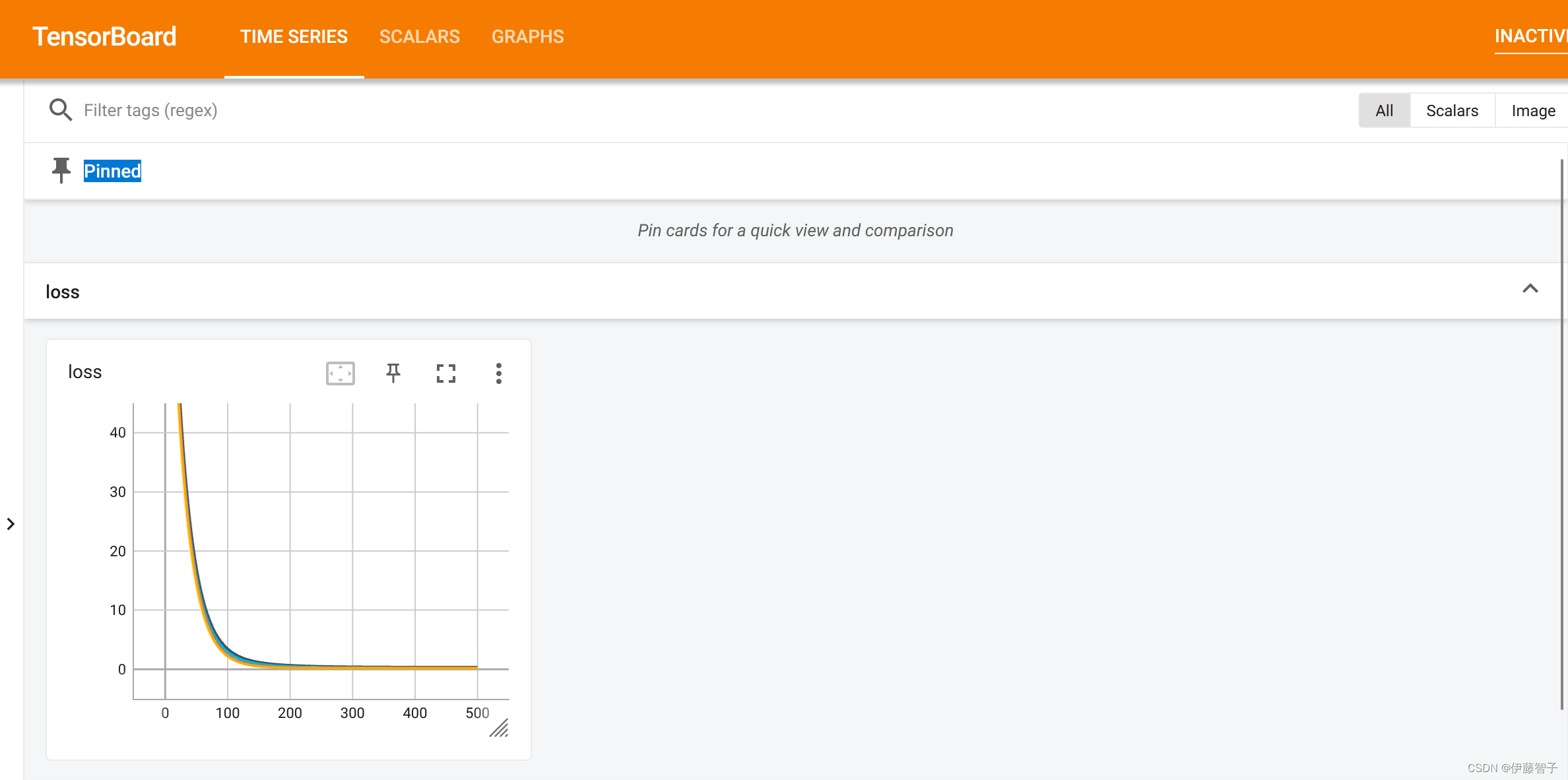Select the TIME SERIES tab

(294, 36)
